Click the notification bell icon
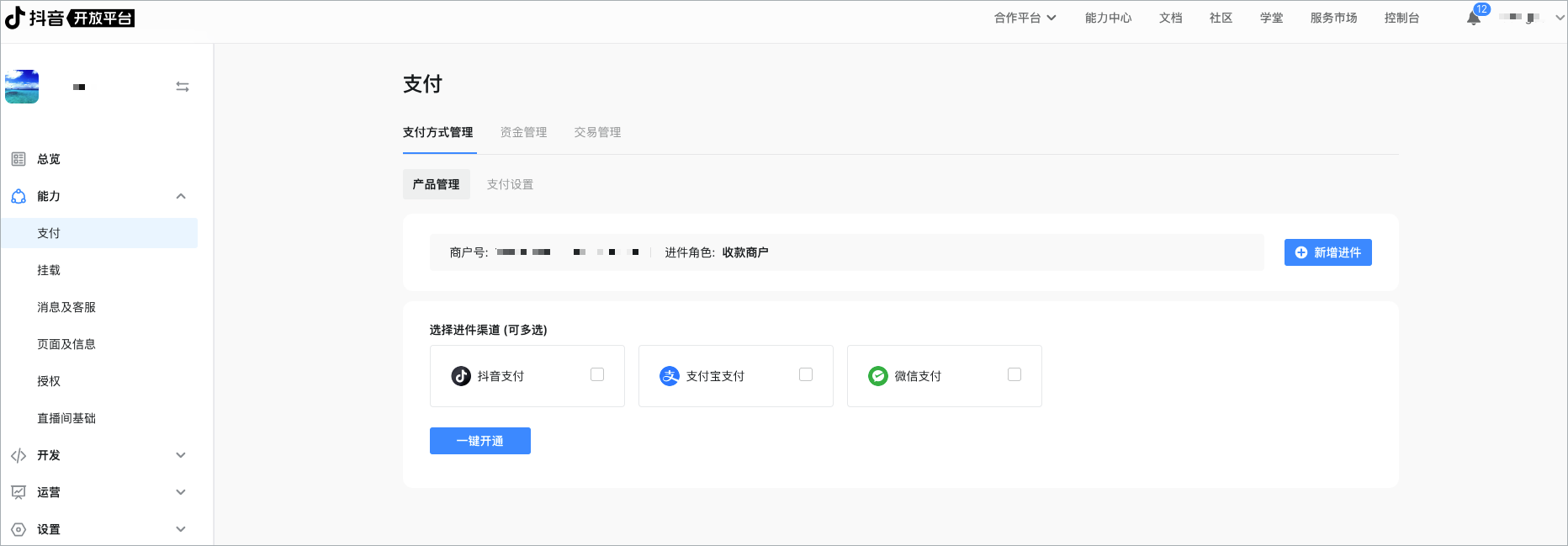Image resolution: width=1568 pixels, height=546 pixels. point(1473,18)
